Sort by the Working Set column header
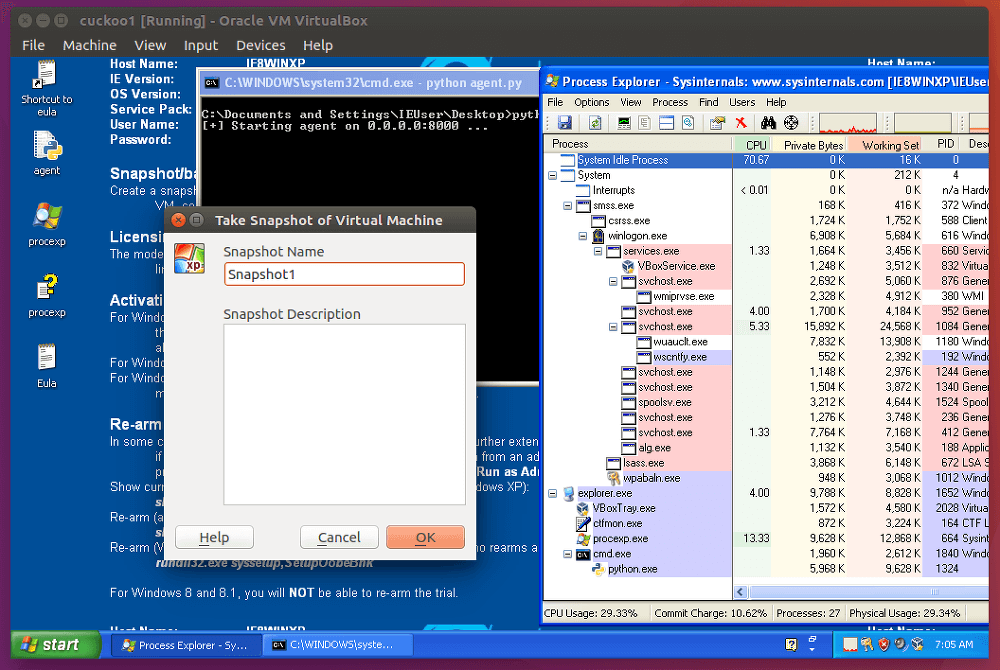This screenshot has height=670, width=1000. pyautogui.click(x=885, y=145)
